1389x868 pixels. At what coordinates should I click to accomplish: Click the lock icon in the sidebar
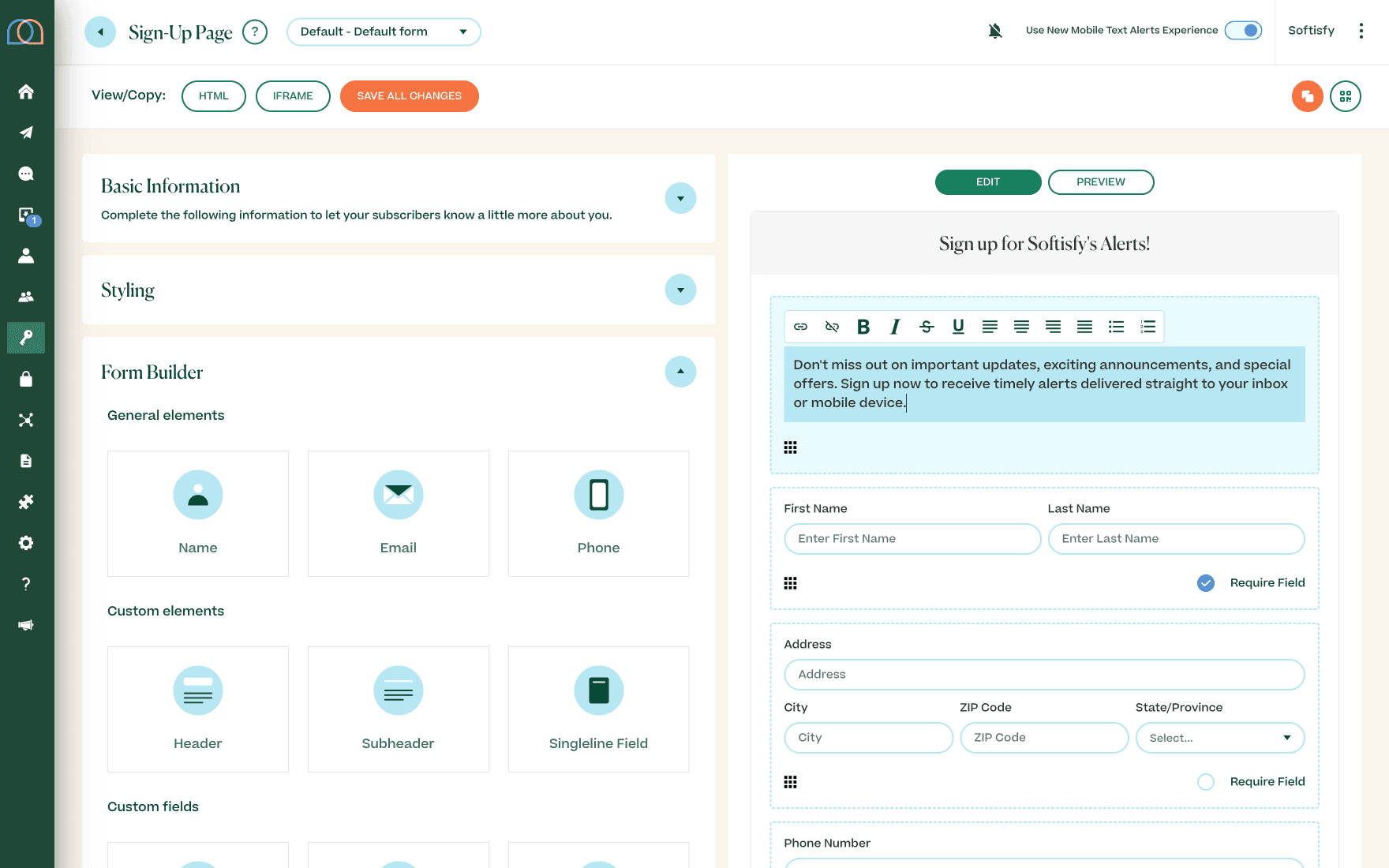[26, 379]
